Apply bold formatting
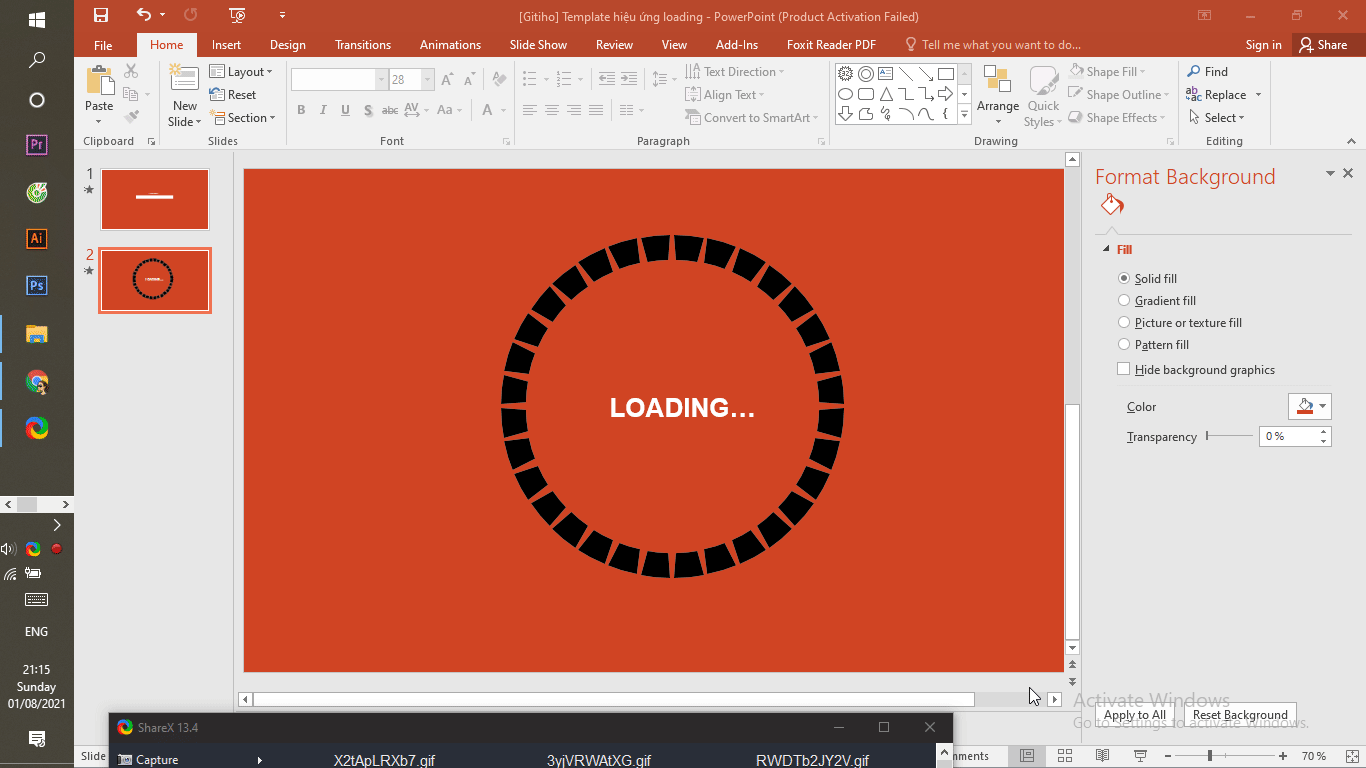Viewport: 1366px width, 768px height. coord(301,110)
